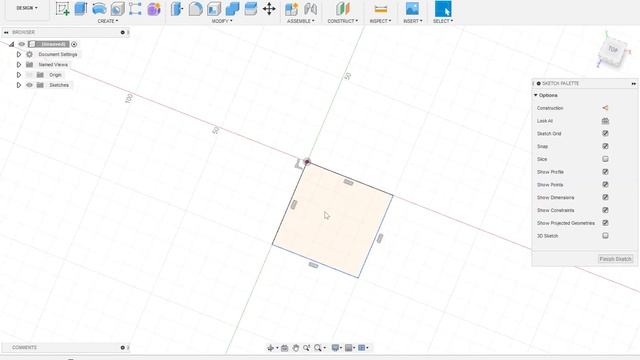Click the Hole tool icon
Screen dimensions: 640x360
click(x=118, y=9)
